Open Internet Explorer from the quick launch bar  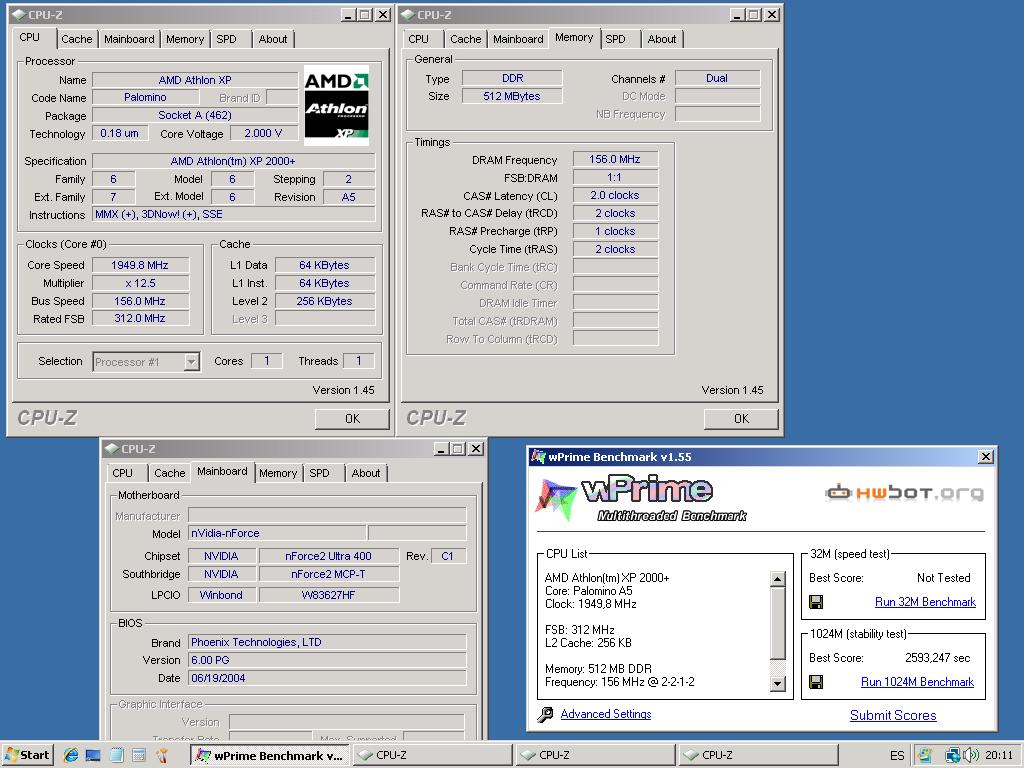click(71, 755)
